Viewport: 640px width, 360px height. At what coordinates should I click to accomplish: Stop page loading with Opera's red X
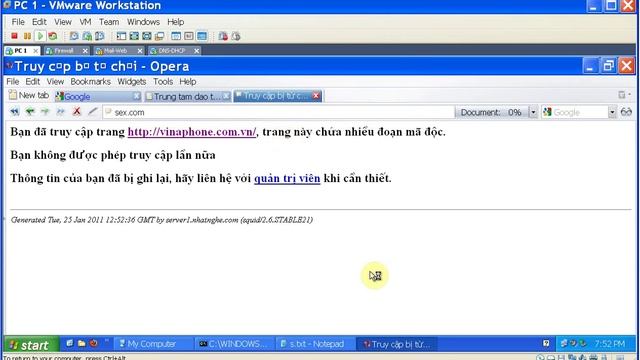pyautogui.click(x=76, y=111)
